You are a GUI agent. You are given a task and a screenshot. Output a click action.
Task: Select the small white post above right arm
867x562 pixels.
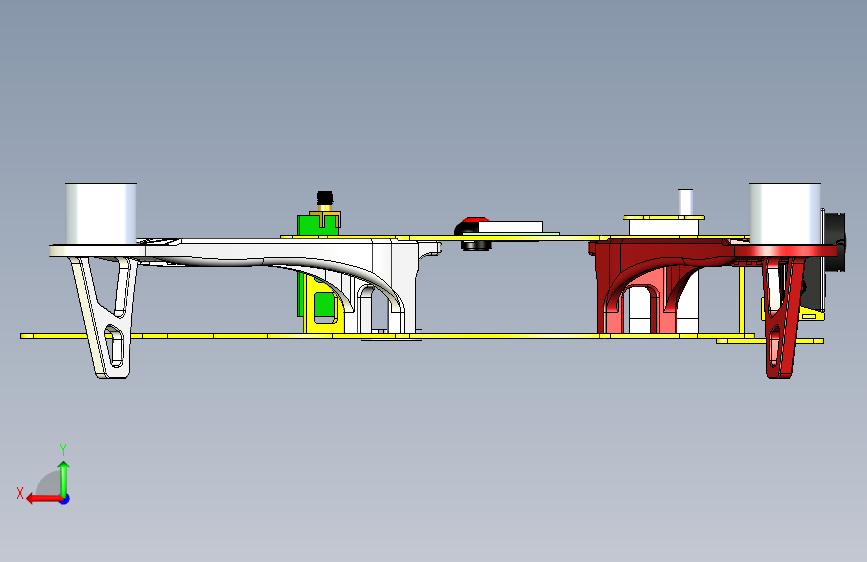686,202
